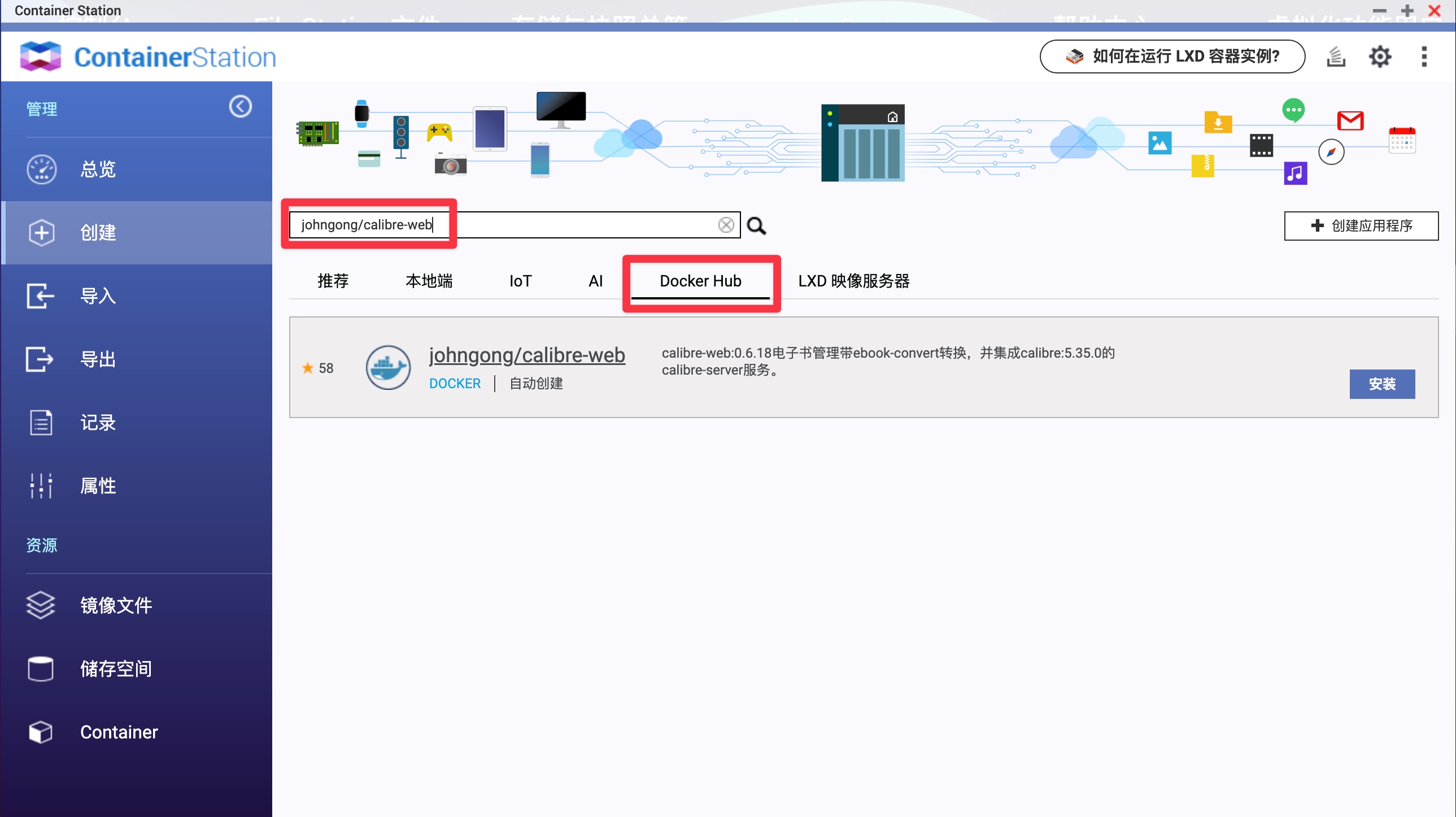Click the 总览 dashboard gauge icon
Image resolution: width=1456 pixels, height=817 pixels.
41,169
